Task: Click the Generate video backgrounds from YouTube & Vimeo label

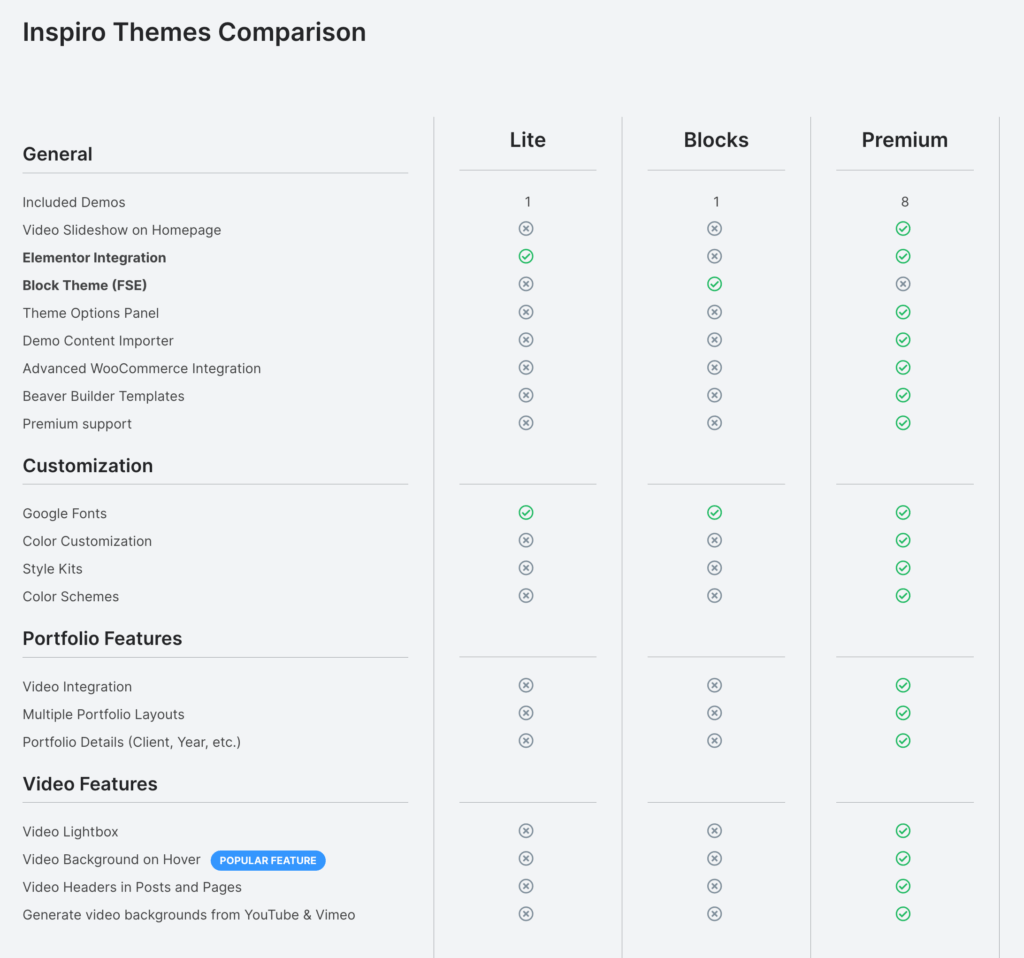Action: [x=189, y=915]
